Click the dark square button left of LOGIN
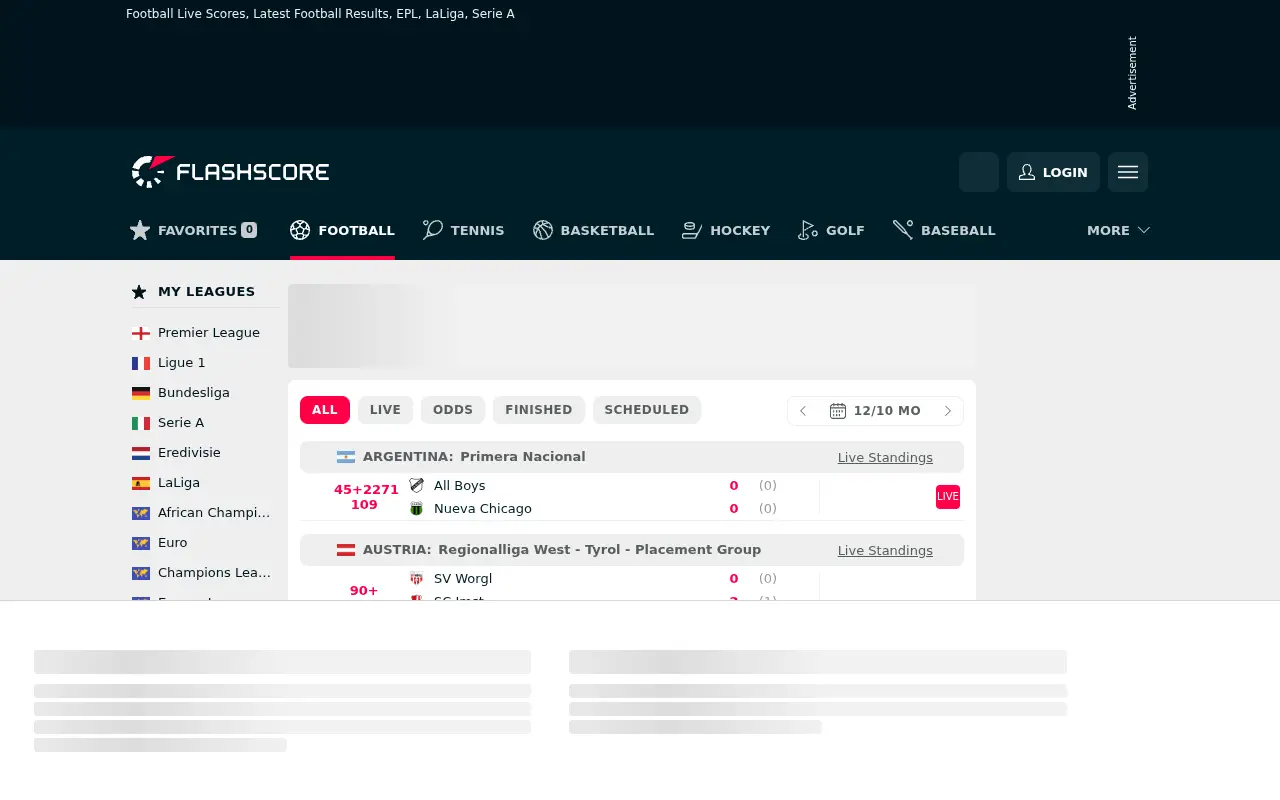1280x800 pixels. click(x=979, y=172)
